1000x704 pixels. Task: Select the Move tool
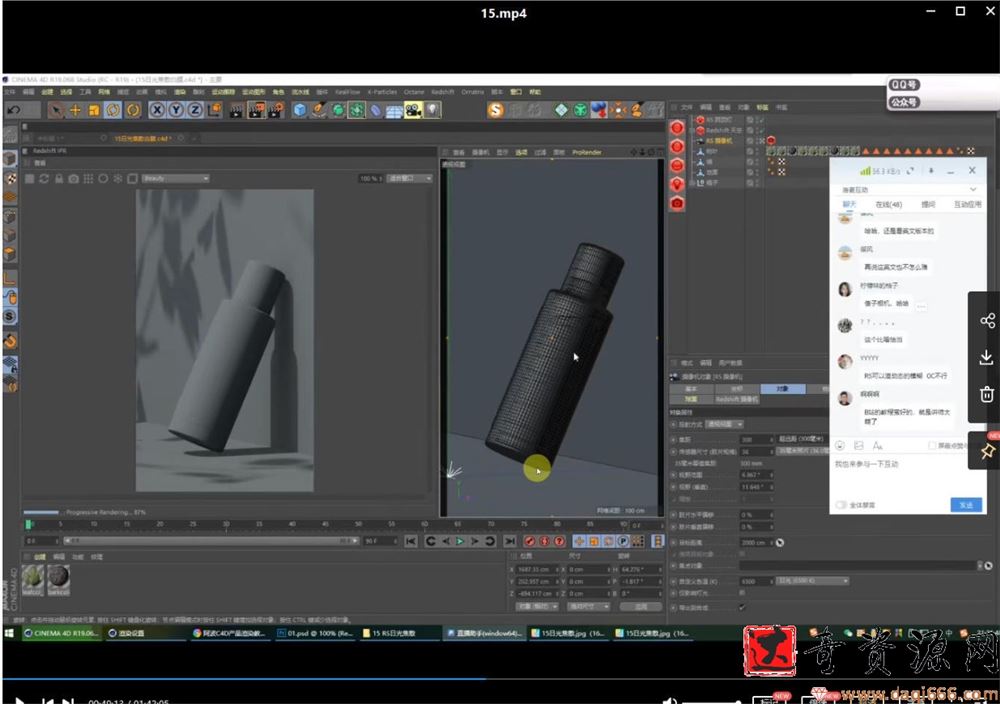75,110
